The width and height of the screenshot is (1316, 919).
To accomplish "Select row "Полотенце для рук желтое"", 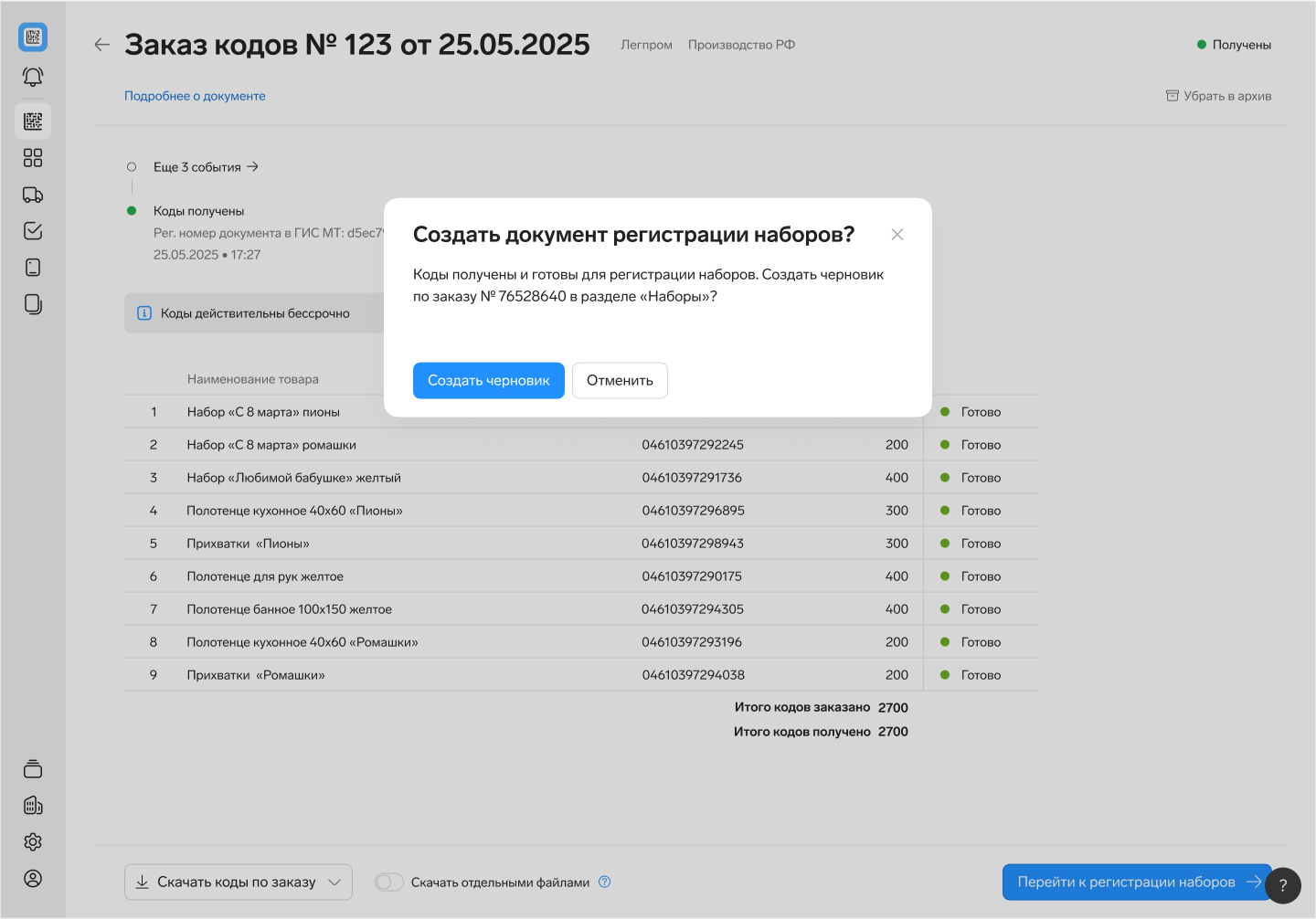I will pyautogui.click(x=265, y=576).
